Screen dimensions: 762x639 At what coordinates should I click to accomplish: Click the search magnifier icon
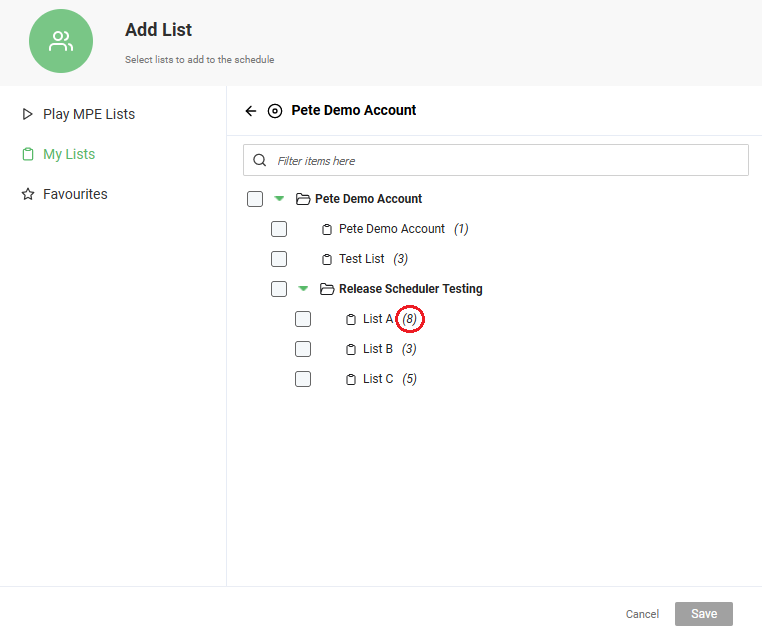pyautogui.click(x=260, y=160)
